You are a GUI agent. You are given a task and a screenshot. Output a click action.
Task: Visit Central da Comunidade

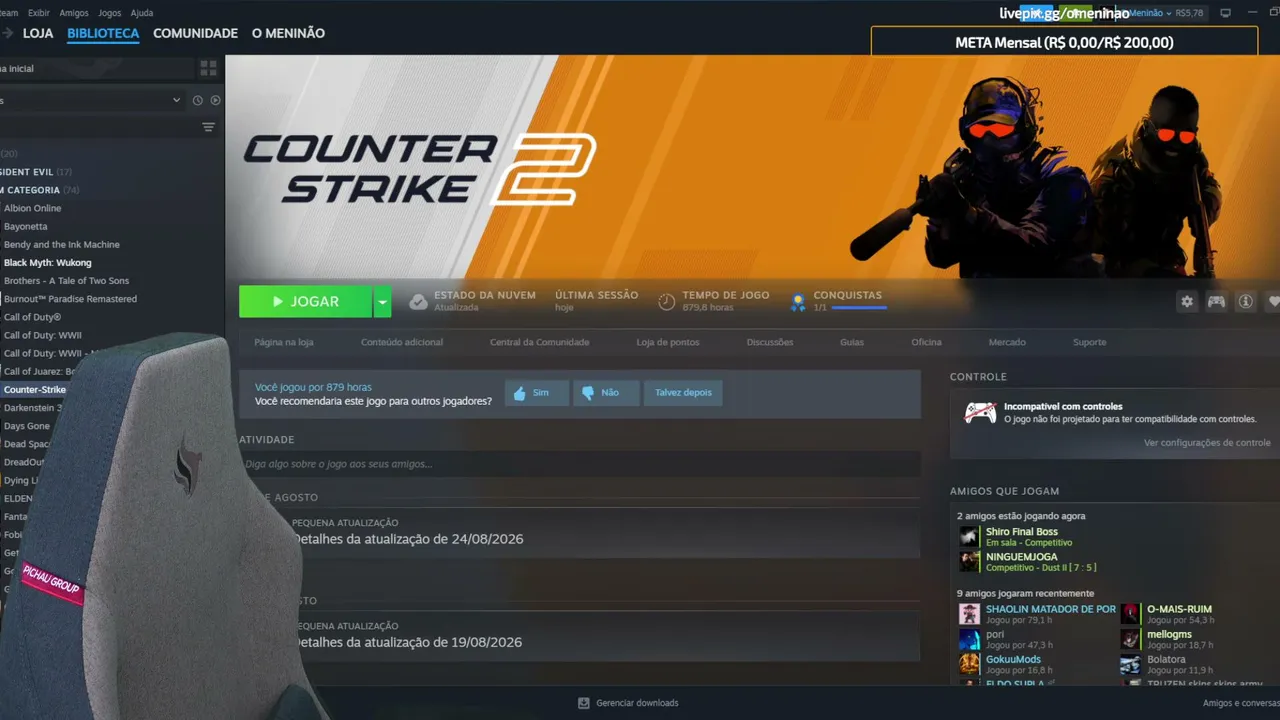pos(540,342)
